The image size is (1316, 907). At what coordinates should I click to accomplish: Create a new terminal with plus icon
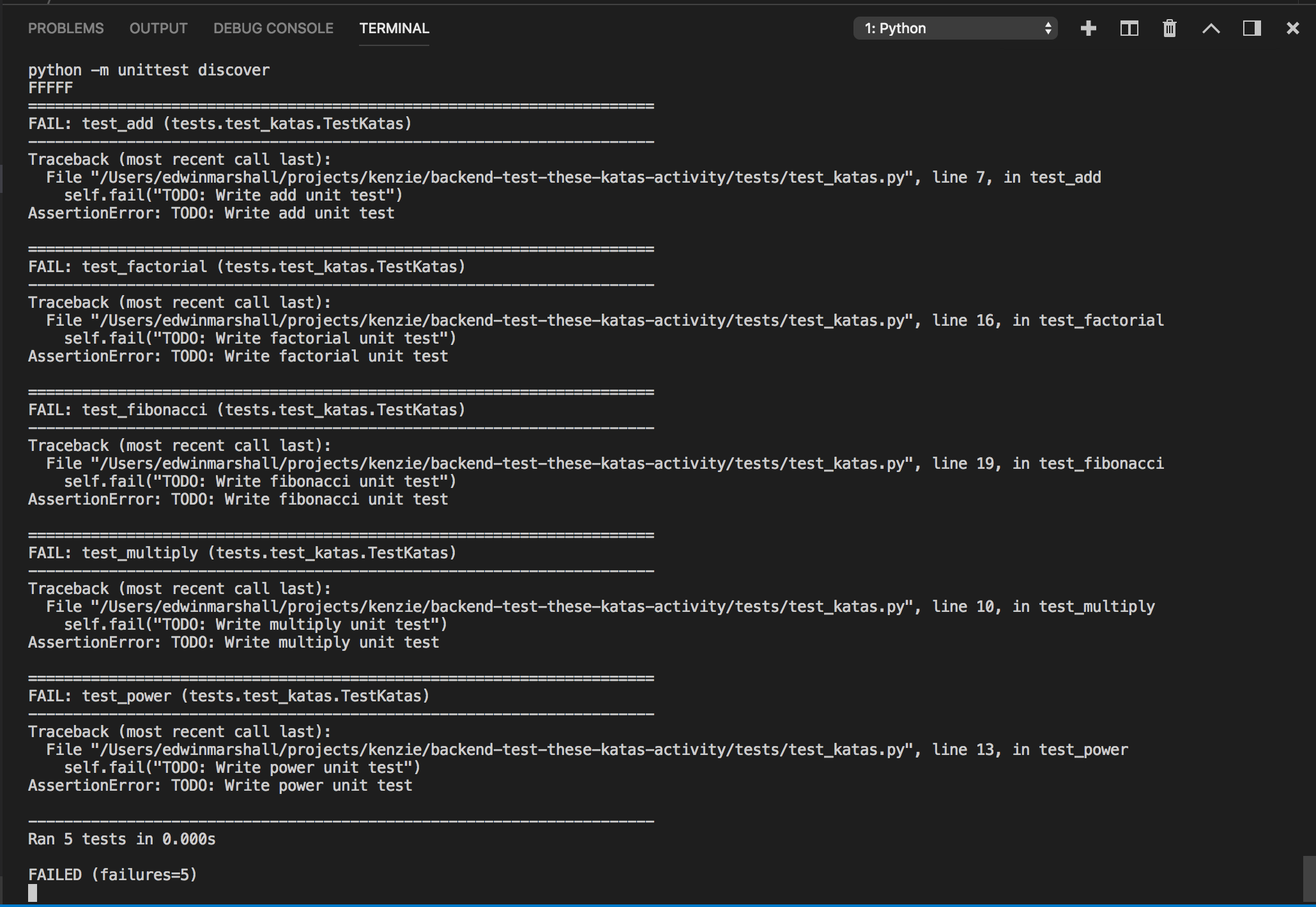(x=1088, y=28)
